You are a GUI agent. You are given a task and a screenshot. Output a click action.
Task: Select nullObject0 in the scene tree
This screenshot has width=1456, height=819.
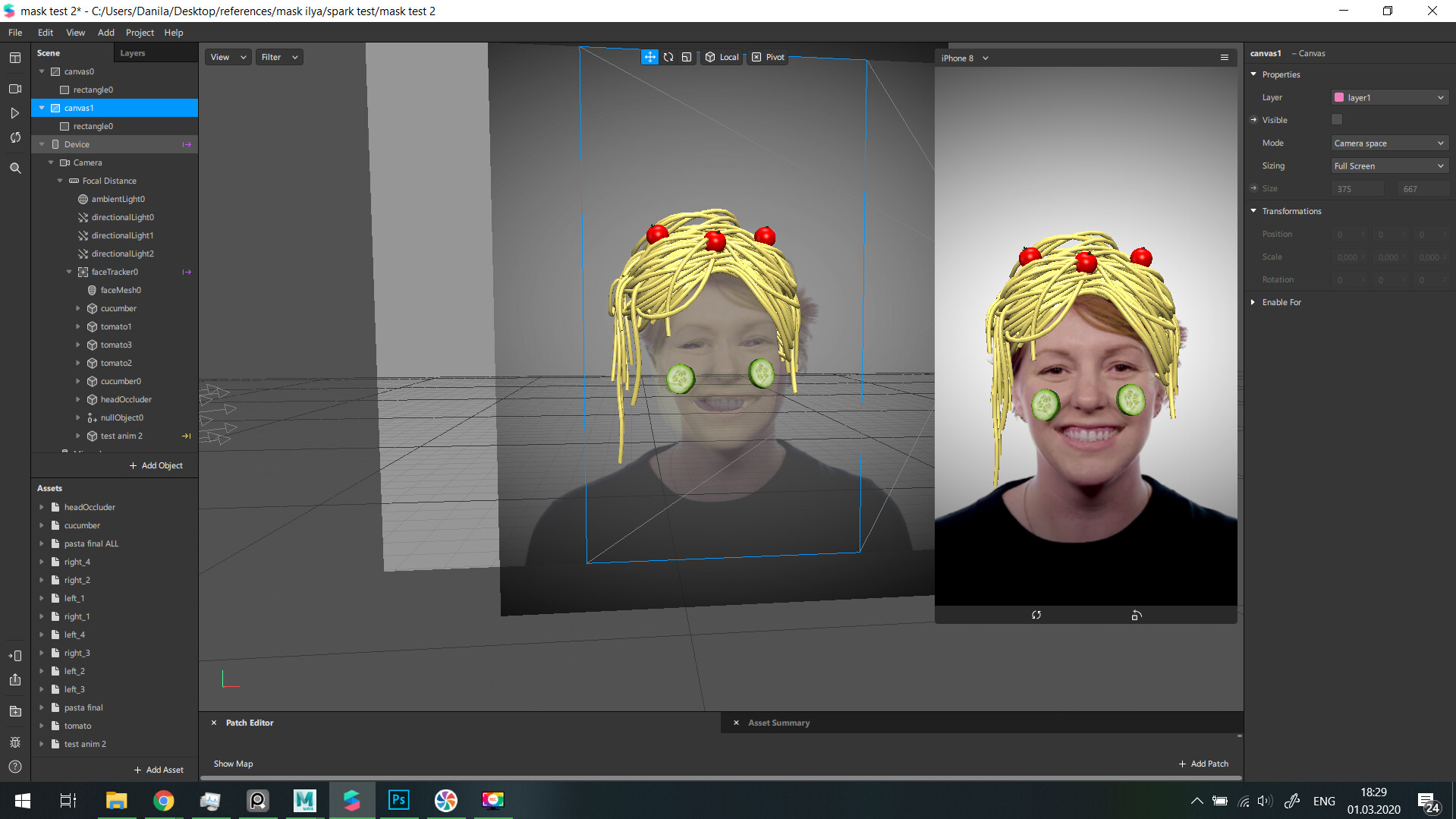[x=121, y=417]
